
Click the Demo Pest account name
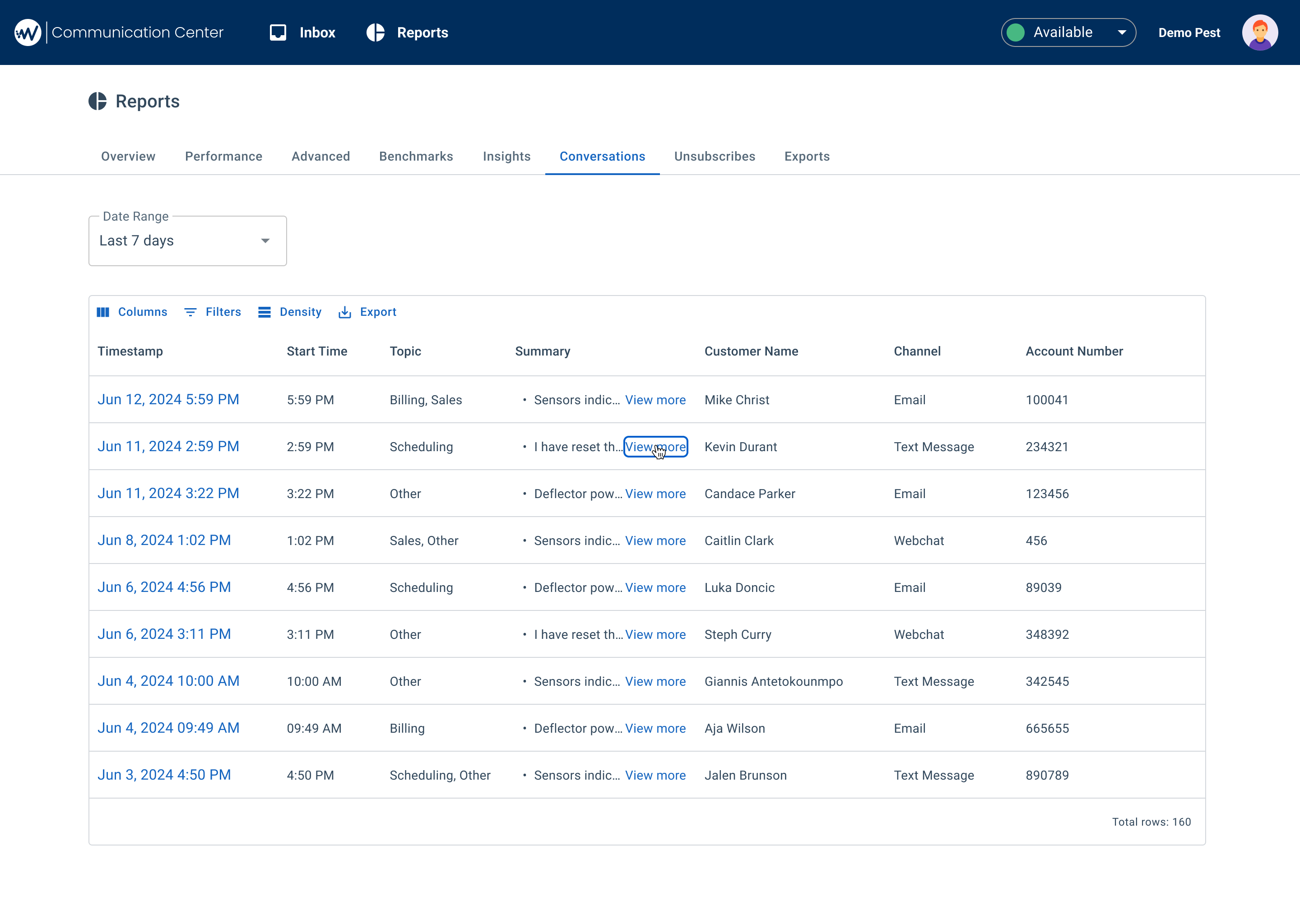pyautogui.click(x=1189, y=32)
